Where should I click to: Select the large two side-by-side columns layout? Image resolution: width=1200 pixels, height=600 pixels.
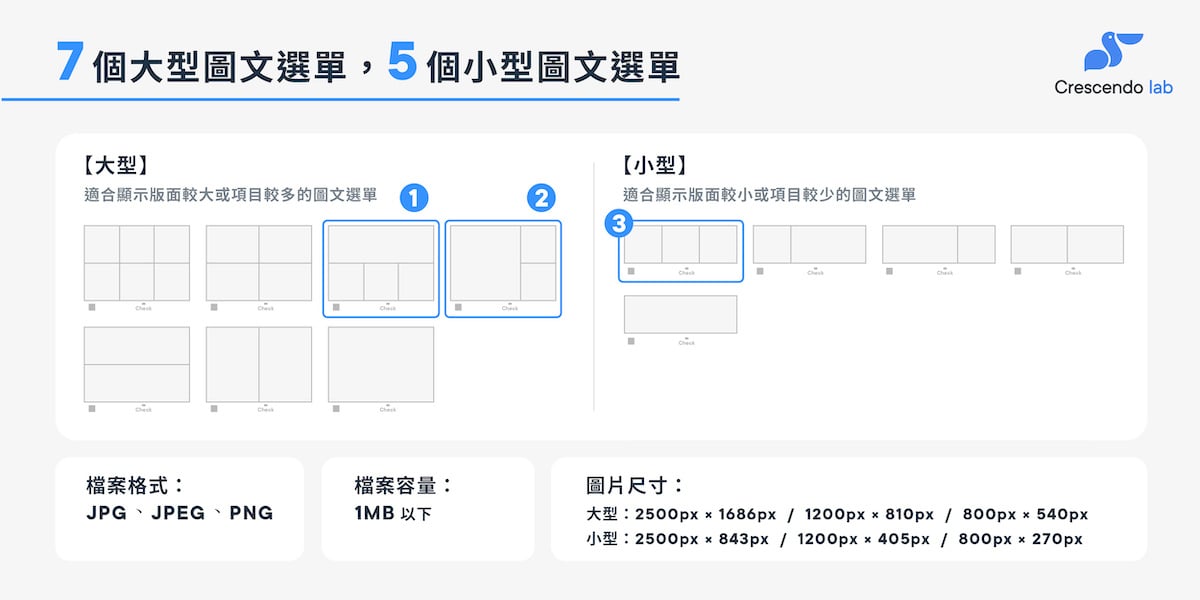pos(259,364)
